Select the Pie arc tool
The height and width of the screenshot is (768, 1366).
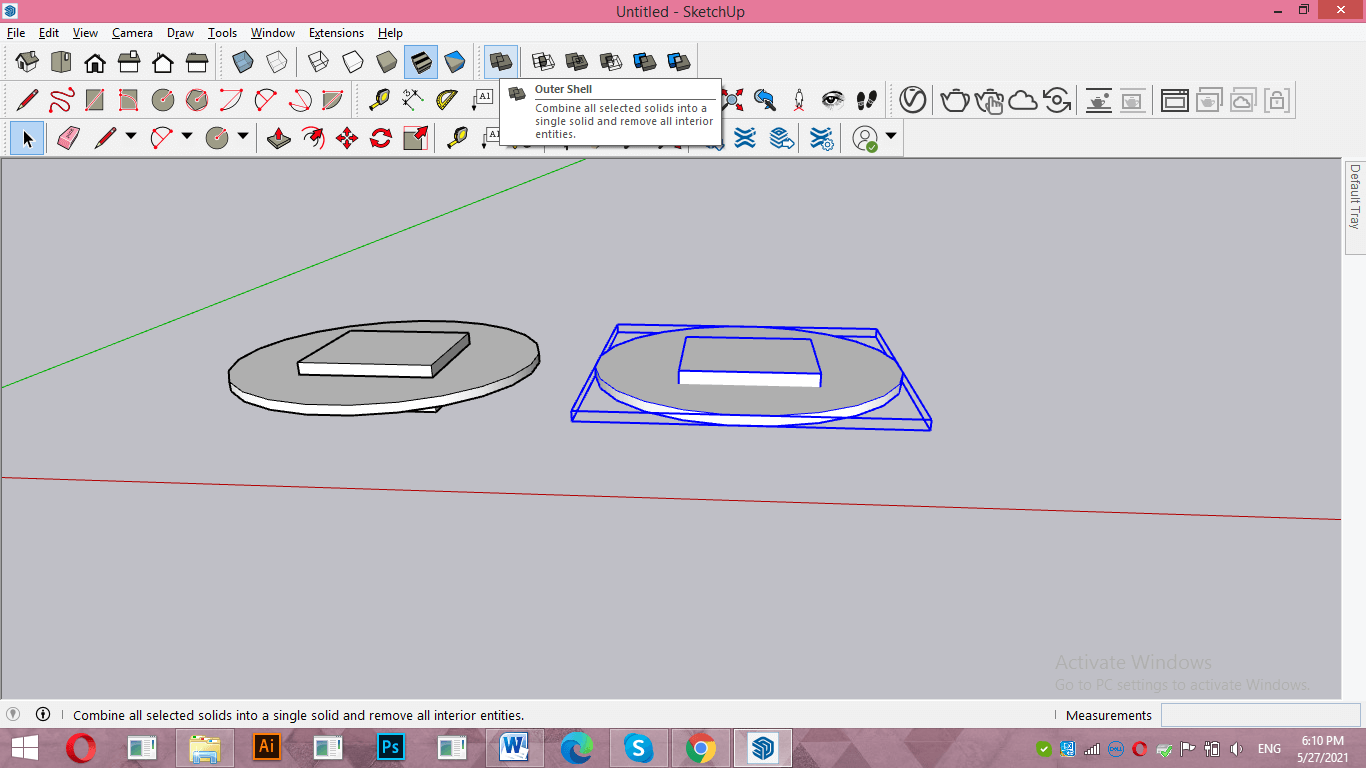point(333,100)
